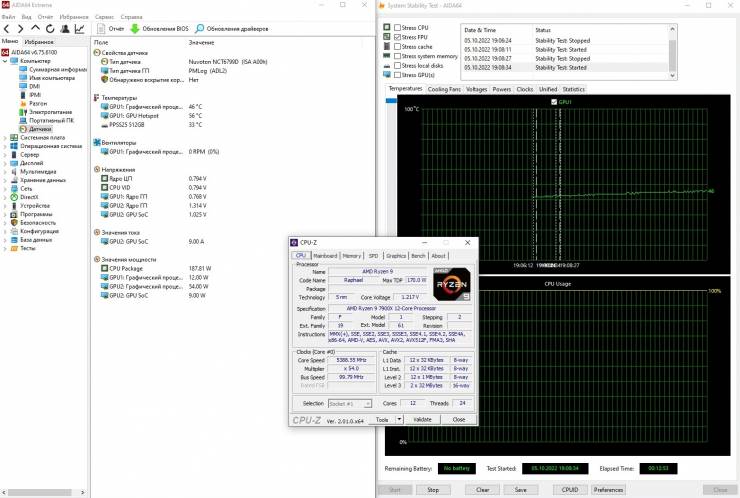Select Датчики sensor tree item
The width and height of the screenshot is (740, 498).
coord(35,129)
